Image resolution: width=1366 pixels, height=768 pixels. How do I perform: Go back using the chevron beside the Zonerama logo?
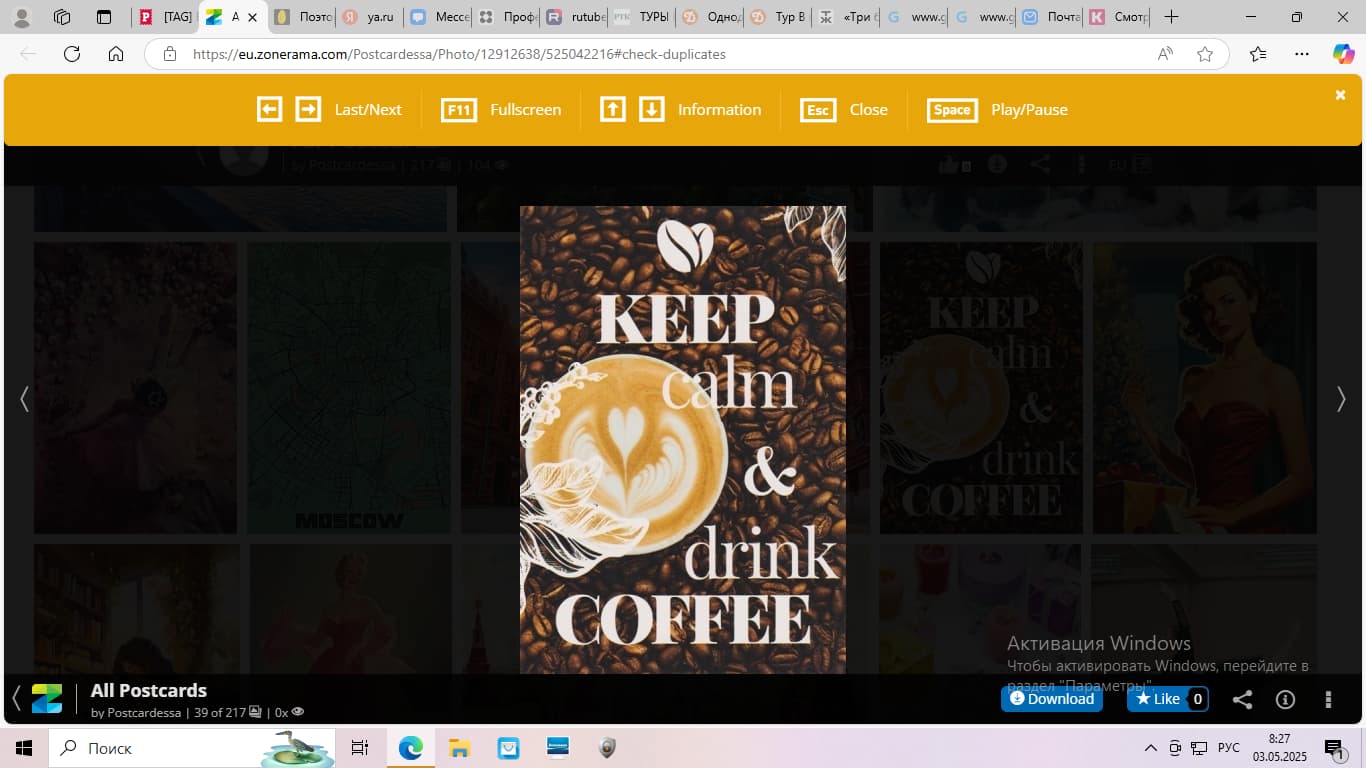pos(16,698)
